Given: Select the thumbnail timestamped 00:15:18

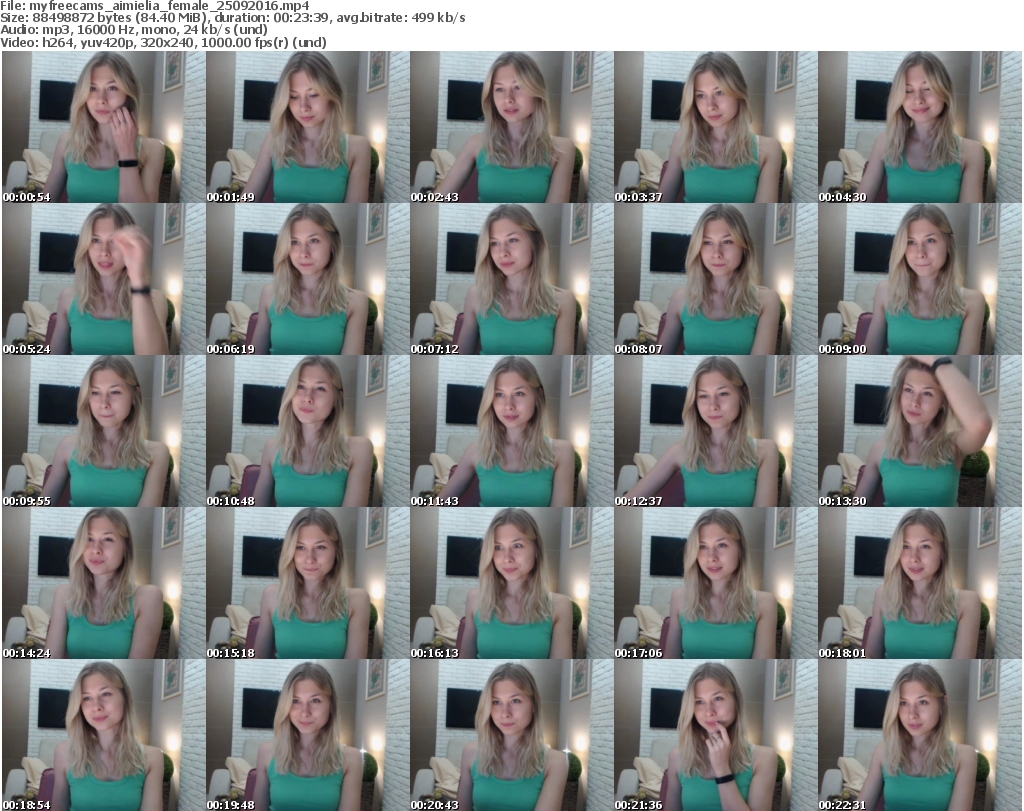Looking at the screenshot, I should pos(308,583).
